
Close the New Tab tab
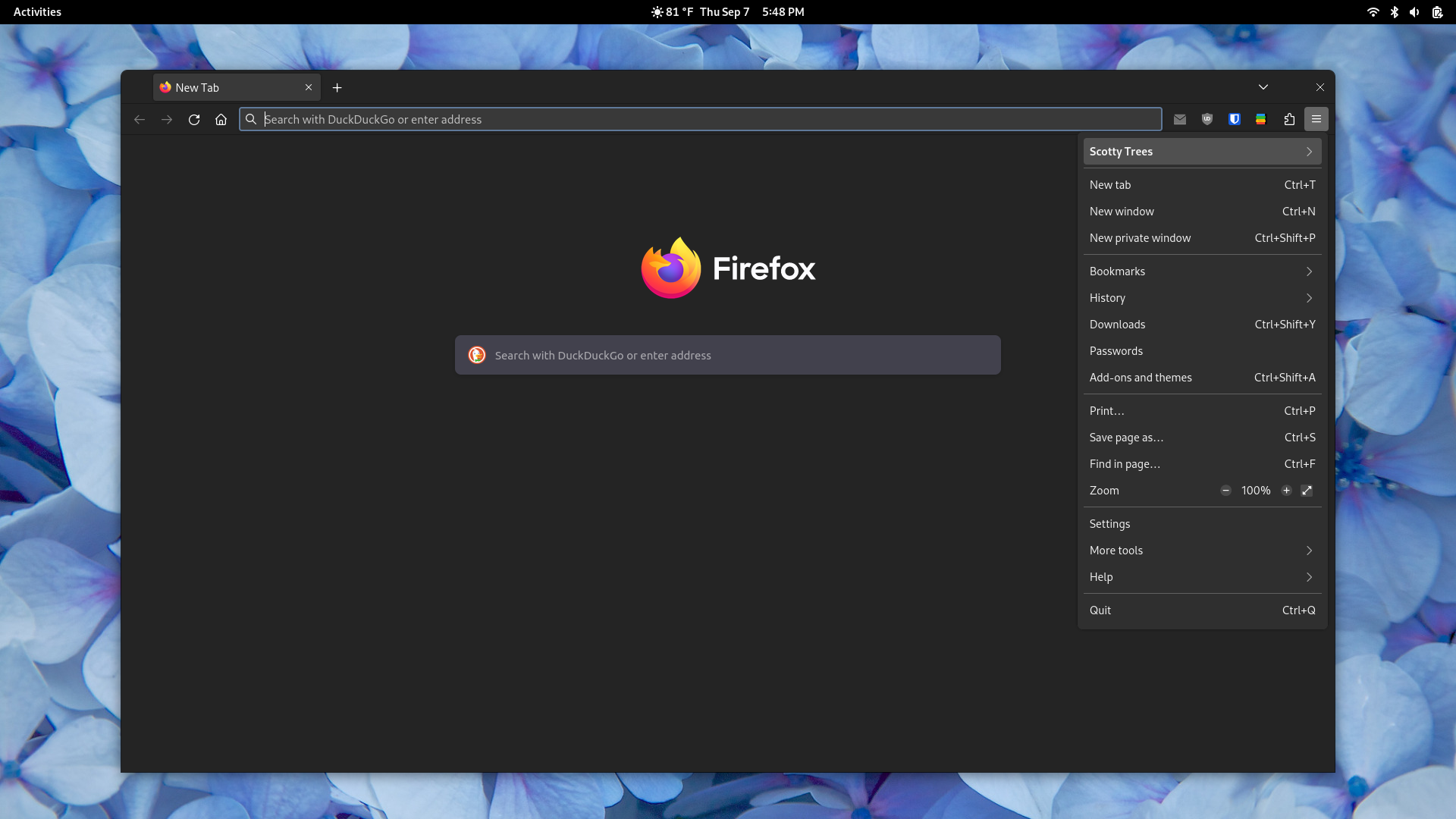pos(309,87)
